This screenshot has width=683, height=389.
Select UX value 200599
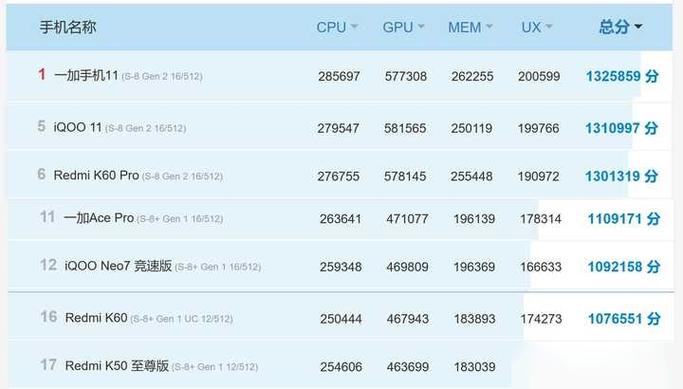pos(539,77)
